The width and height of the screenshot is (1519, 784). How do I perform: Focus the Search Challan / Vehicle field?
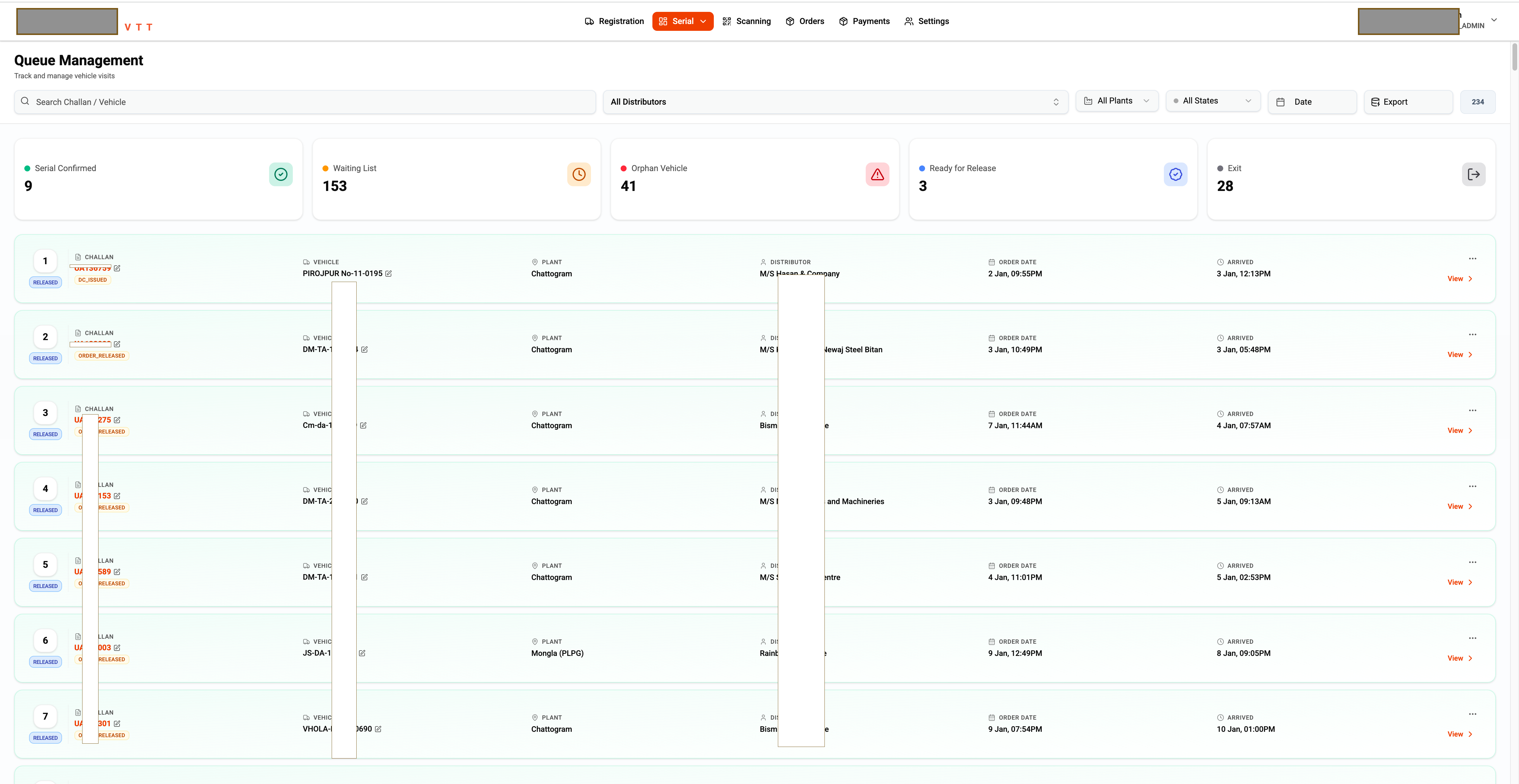(x=304, y=102)
